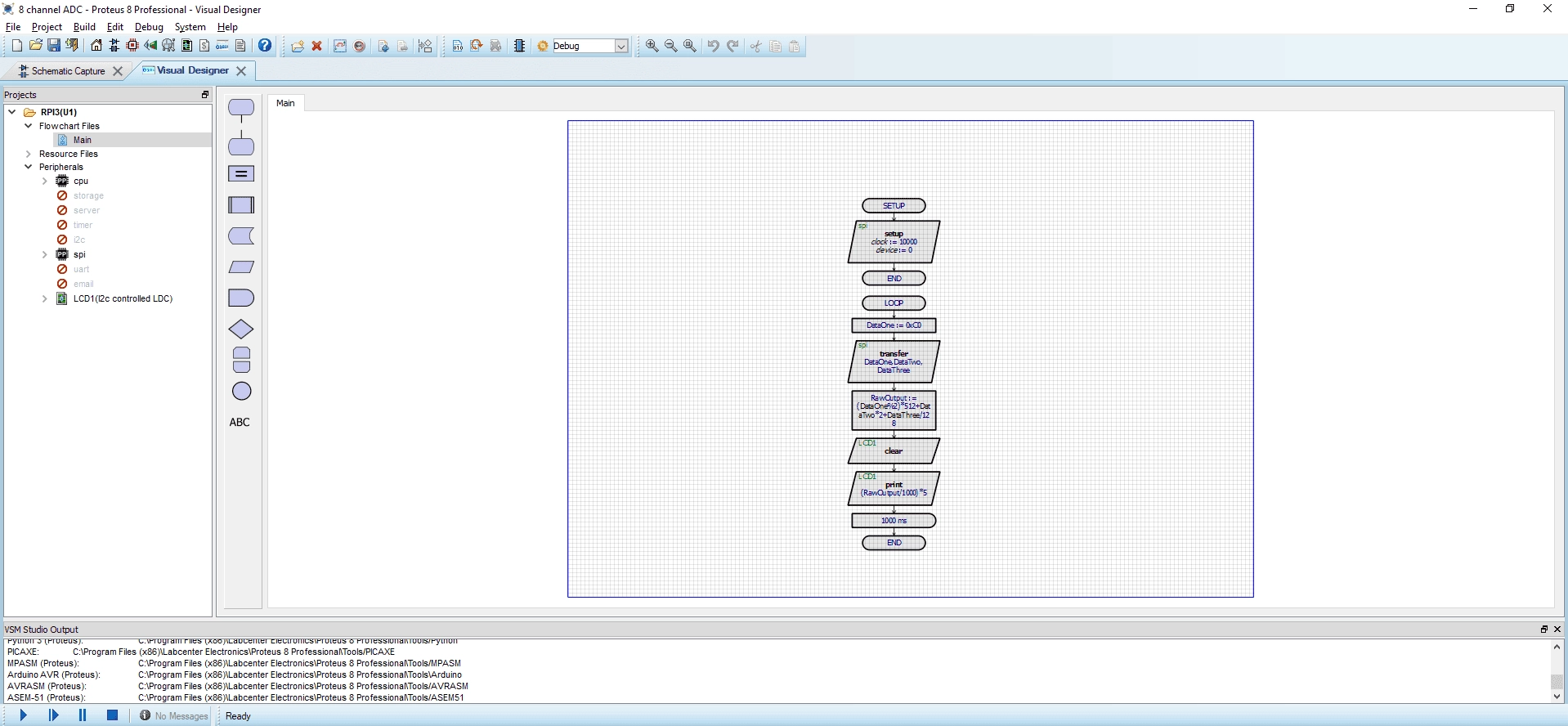Select Main under Flowchart Files
The height and width of the screenshot is (726, 1568).
pos(83,140)
